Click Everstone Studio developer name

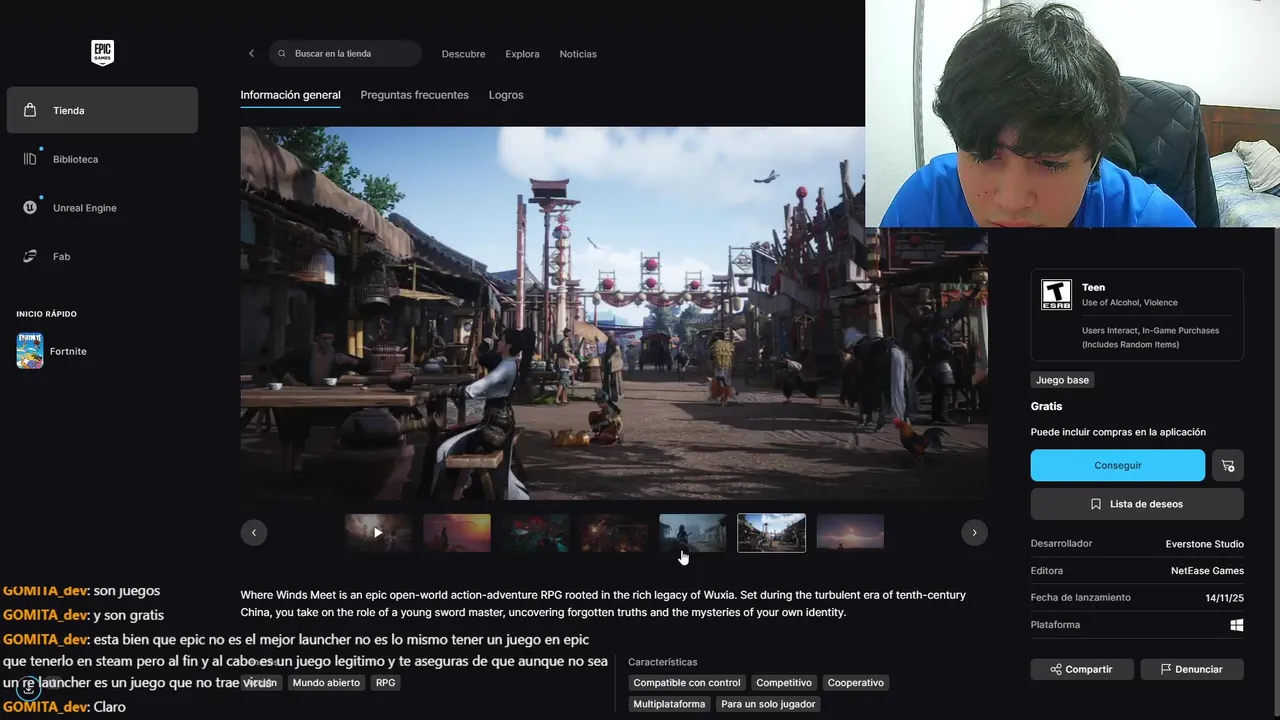click(x=1205, y=544)
